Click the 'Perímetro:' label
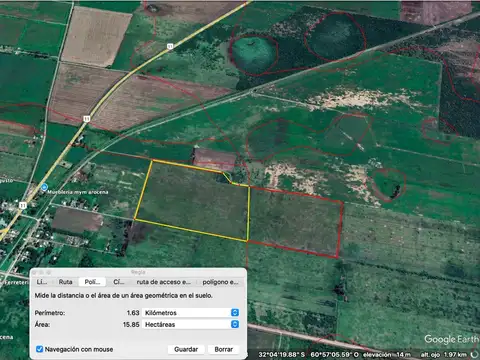480x360 pixels. coord(50,313)
